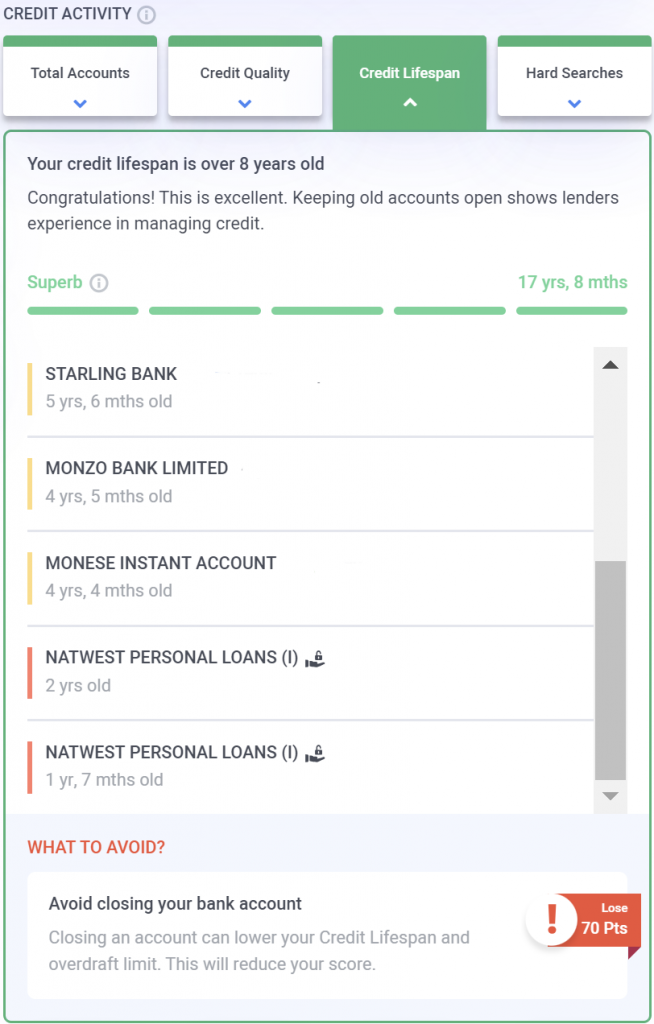Click the Credit Activity info icon
654x1024 pixels.
coord(146,15)
